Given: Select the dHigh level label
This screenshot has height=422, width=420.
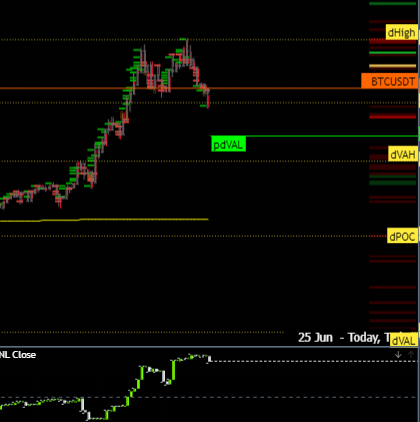Looking at the screenshot, I should [402, 32].
